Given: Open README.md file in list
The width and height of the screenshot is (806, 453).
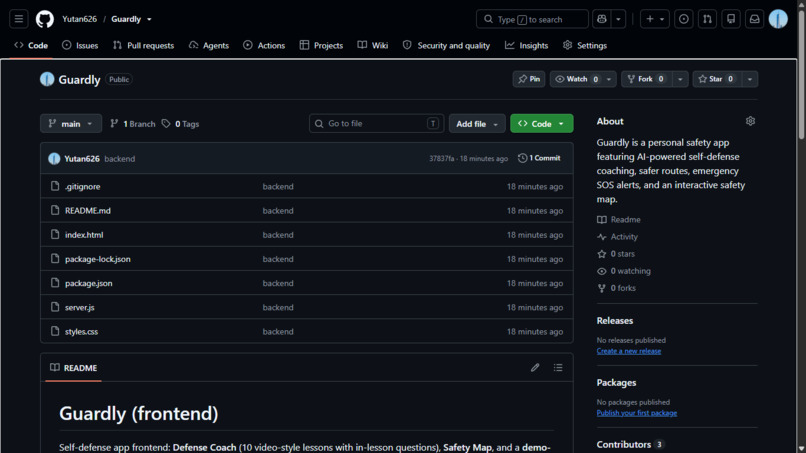Looking at the screenshot, I should coord(88,210).
